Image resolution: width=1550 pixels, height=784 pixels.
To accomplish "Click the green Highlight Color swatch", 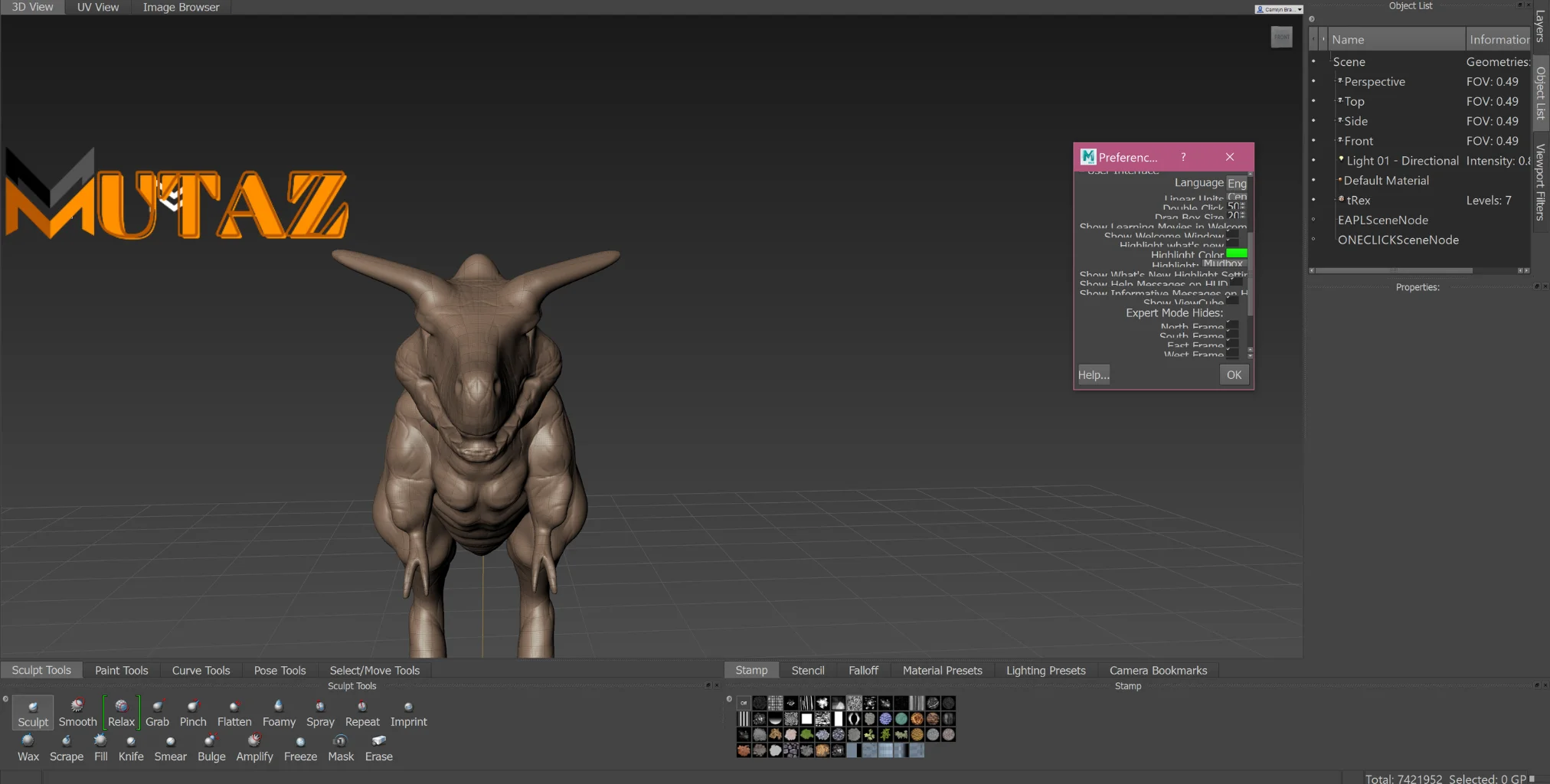I will point(1237,253).
